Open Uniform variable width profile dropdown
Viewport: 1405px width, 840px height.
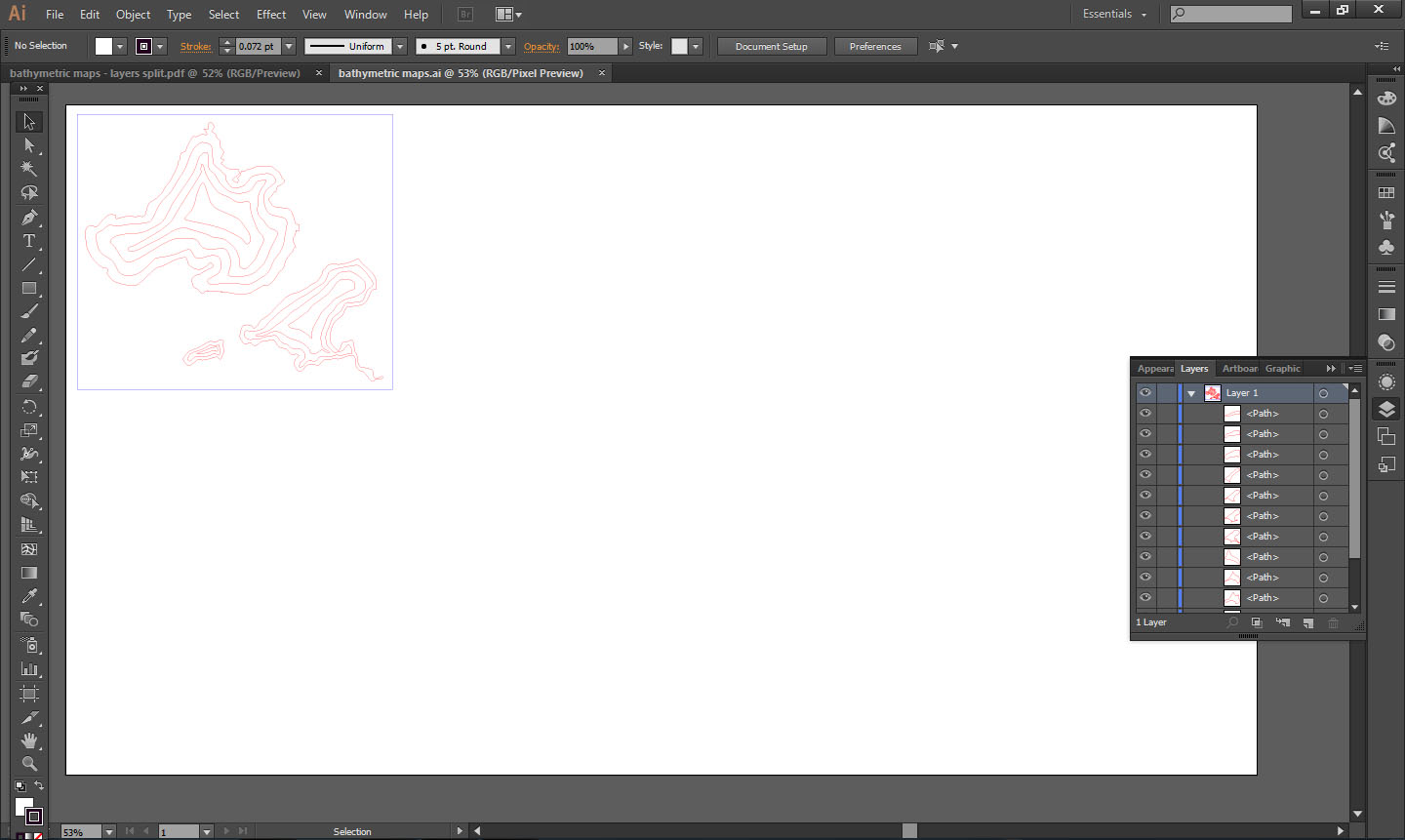400,46
